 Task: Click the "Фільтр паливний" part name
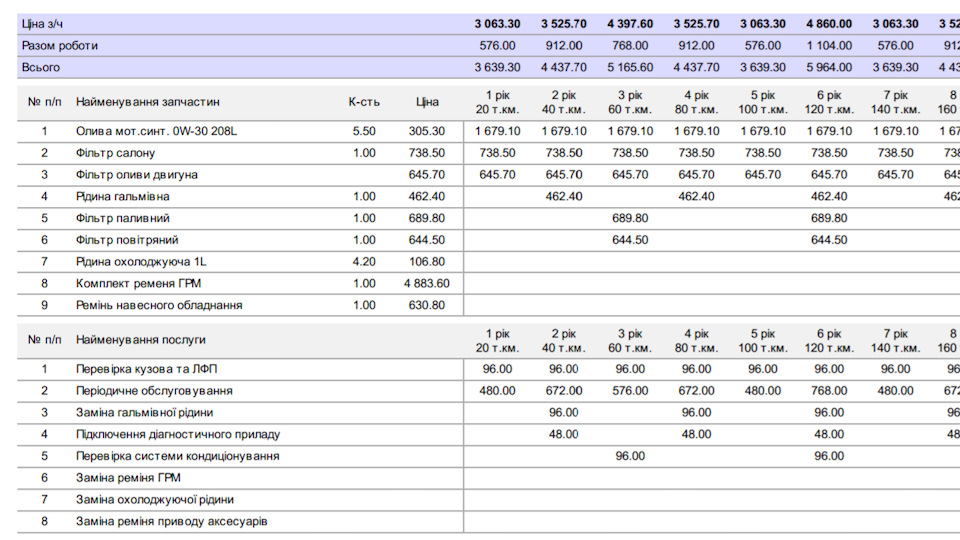[x=122, y=219]
